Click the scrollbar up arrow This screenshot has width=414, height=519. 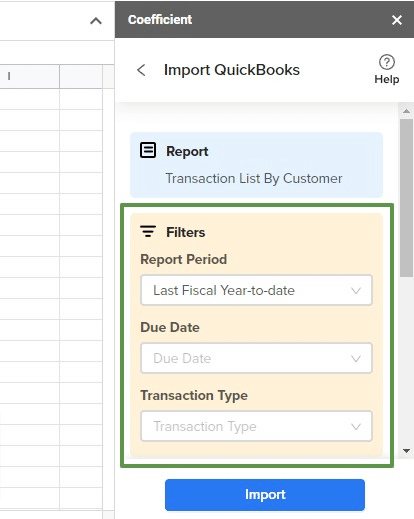406,111
